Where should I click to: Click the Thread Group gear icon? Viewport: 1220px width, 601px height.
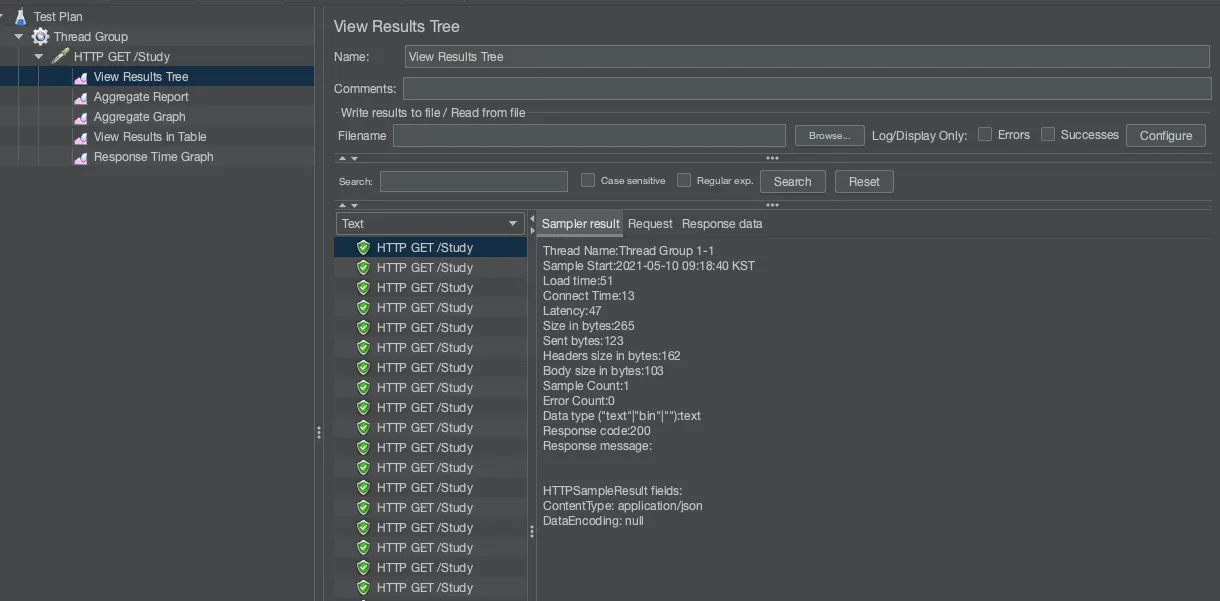tap(40, 37)
